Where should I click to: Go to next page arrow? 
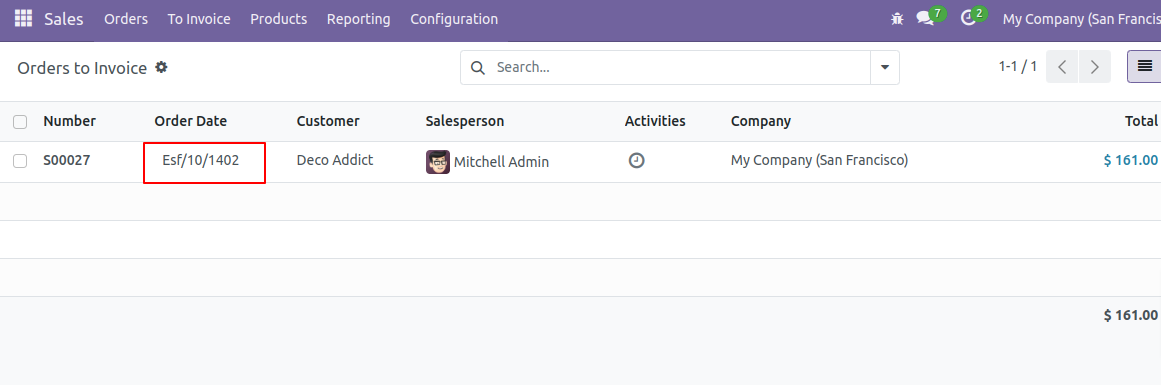pyautogui.click(x=1094, y=67)
